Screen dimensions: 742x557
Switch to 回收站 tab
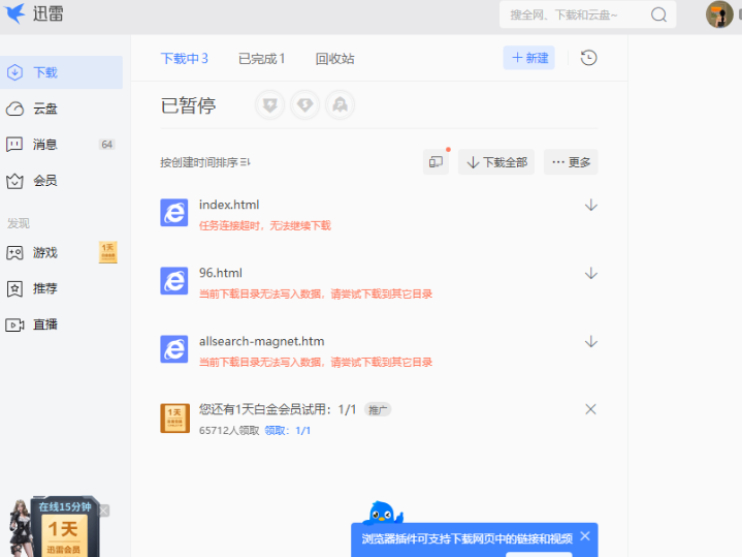click(335, 58)
